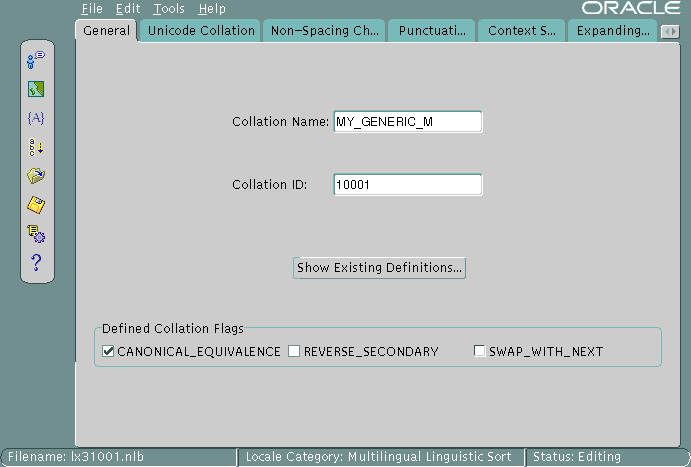The height and width of the screenshot is (467, 691).
Task: Click the Territory map icon
Action: coord(36,89)
